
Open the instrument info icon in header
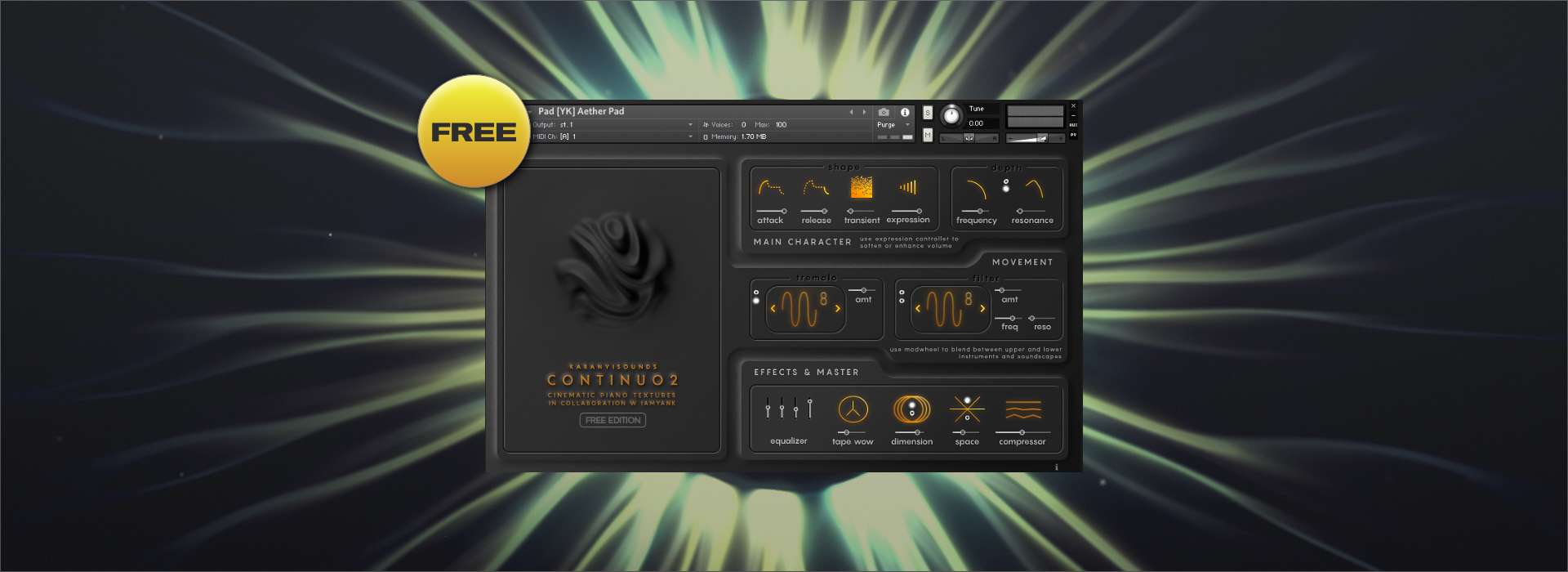[905, 112]
